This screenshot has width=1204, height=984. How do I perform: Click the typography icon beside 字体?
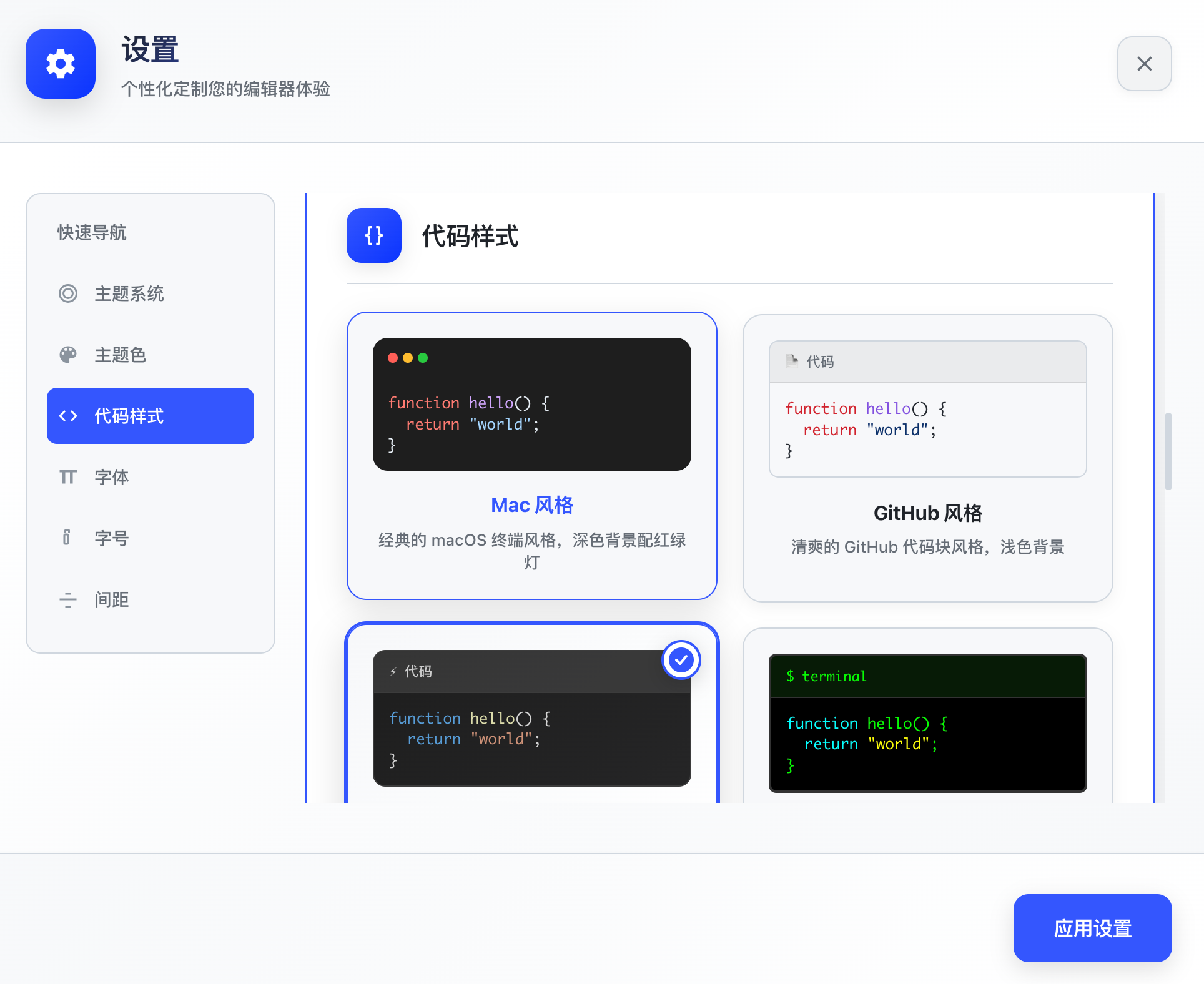(x=68, y=477)
